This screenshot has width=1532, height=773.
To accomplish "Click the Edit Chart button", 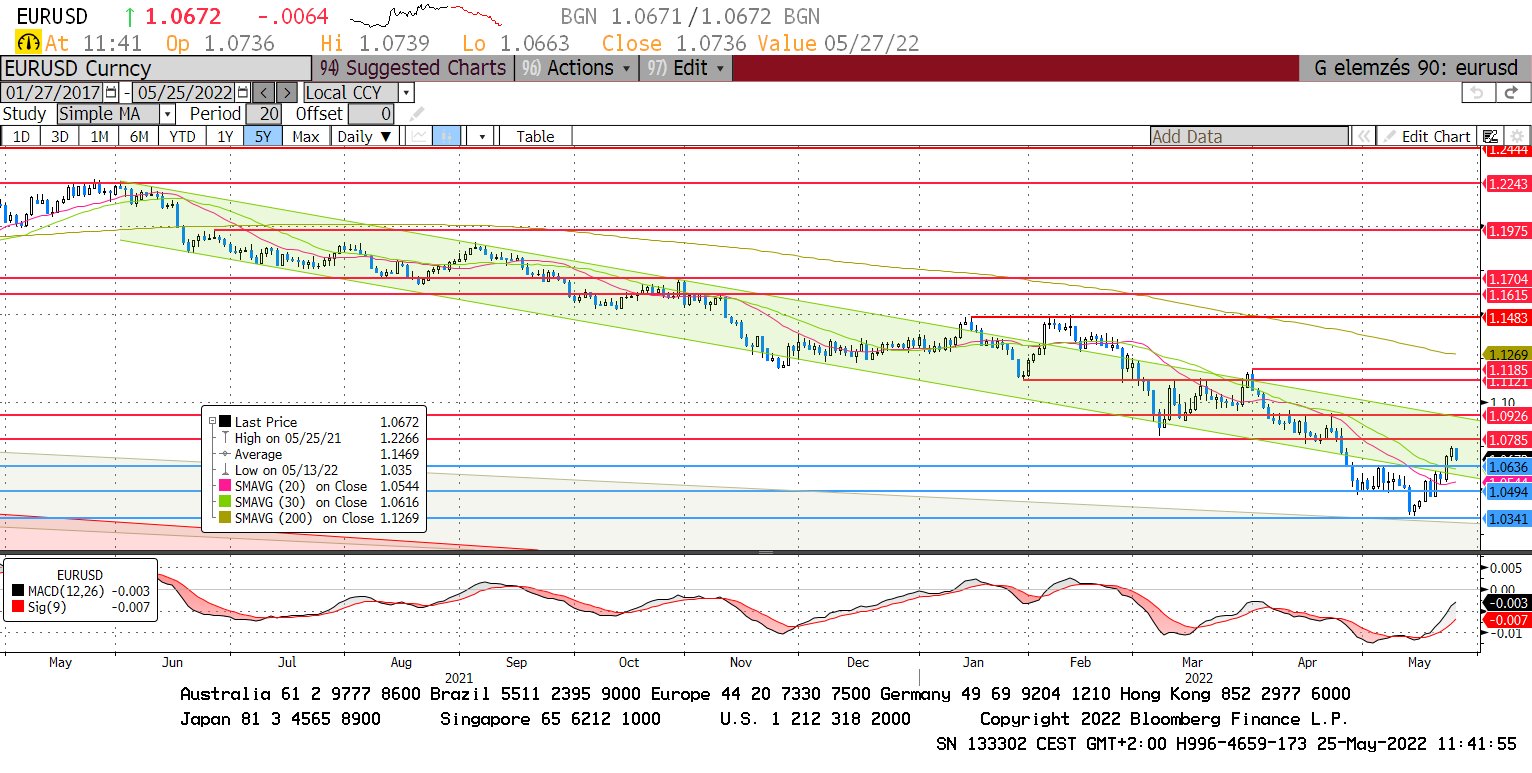I will click(x=1427, y=136).
